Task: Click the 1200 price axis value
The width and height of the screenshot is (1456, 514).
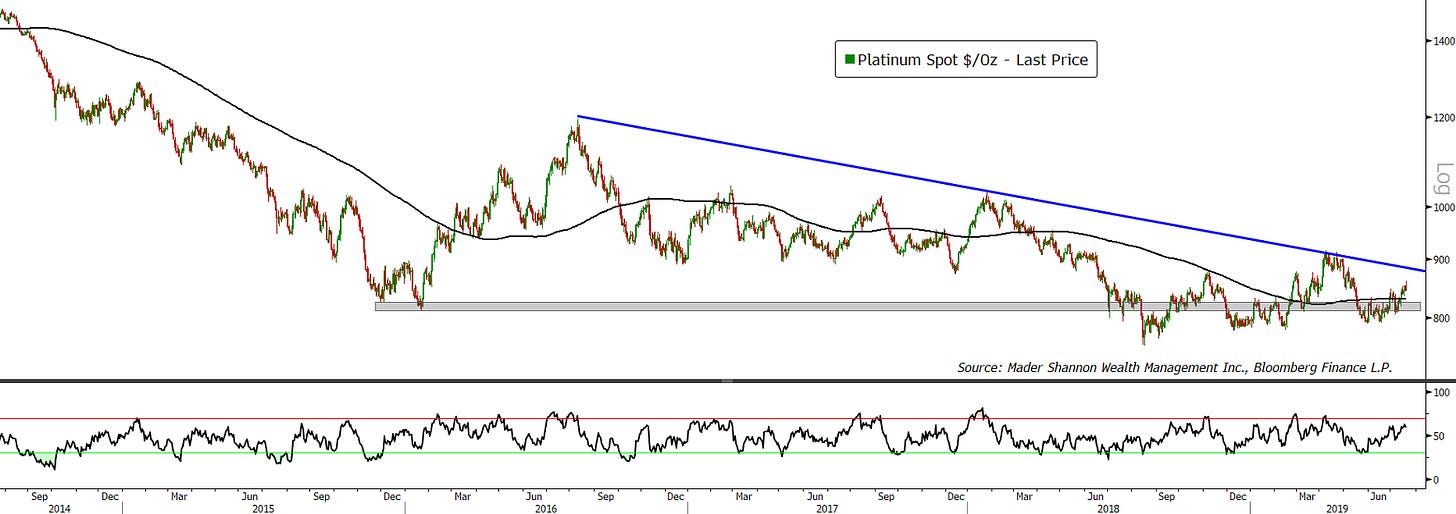Action: [1442, 118]
